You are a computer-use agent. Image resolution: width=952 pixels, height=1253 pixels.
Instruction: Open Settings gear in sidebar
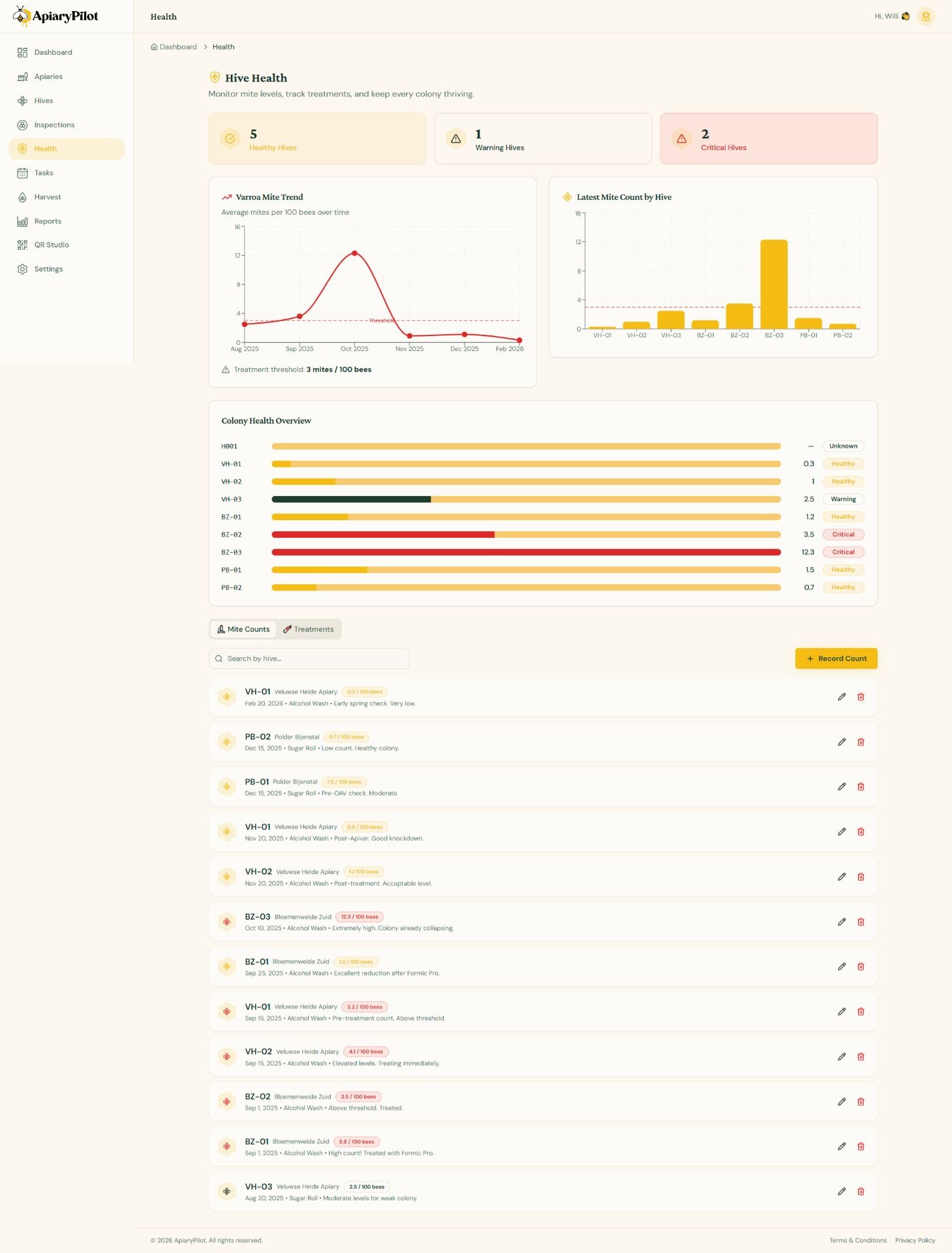(x=22, y=269)
